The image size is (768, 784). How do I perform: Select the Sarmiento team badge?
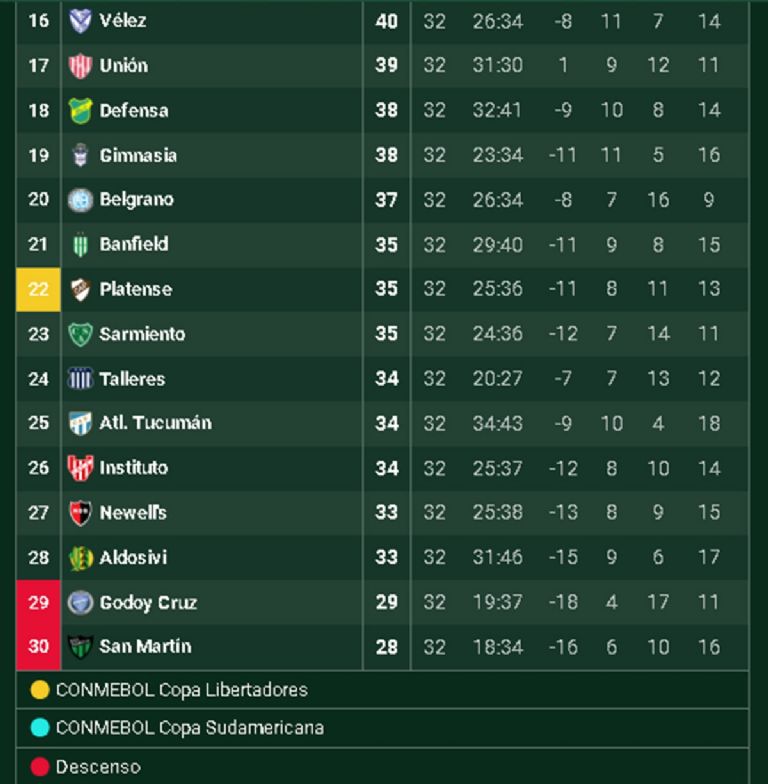click(x=80, y=334)
